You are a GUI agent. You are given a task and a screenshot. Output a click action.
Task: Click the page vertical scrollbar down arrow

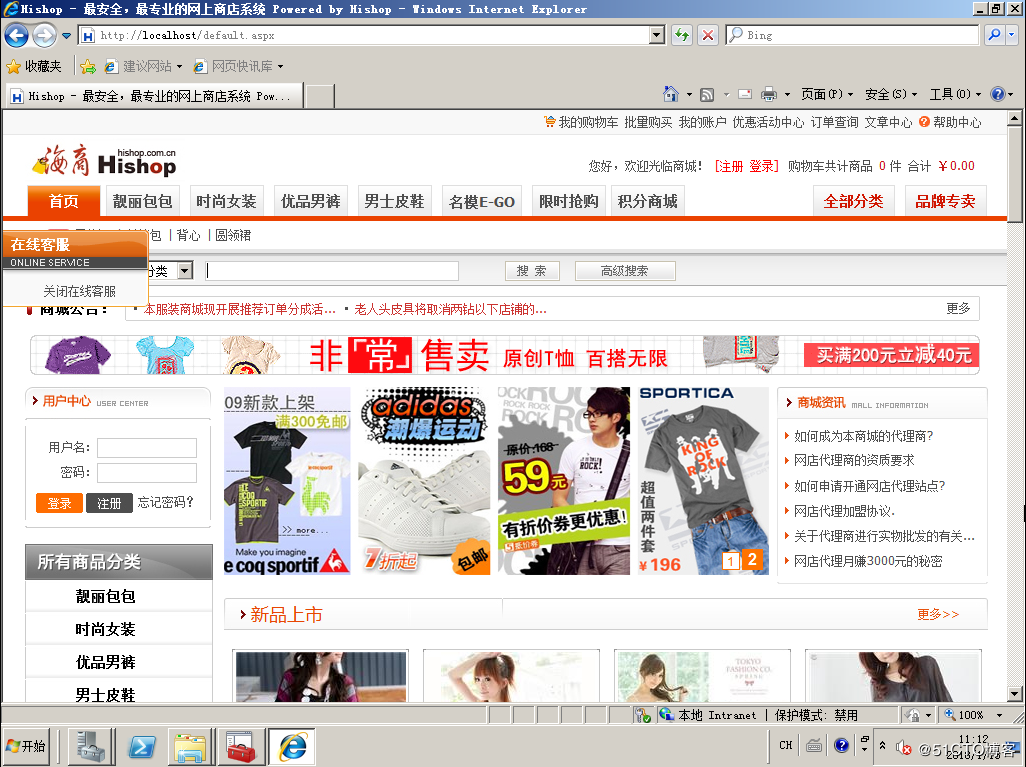1014,694
